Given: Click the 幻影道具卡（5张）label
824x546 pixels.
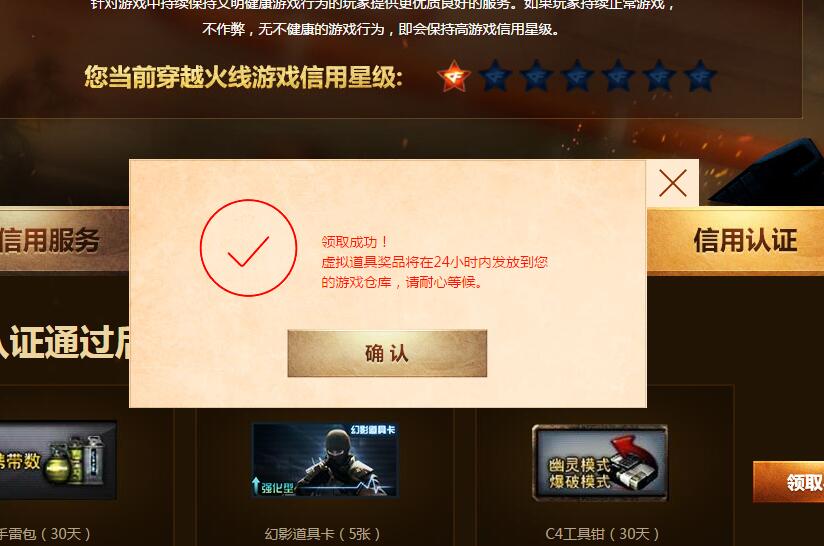Looking at the screenshot, I should 322,534.
